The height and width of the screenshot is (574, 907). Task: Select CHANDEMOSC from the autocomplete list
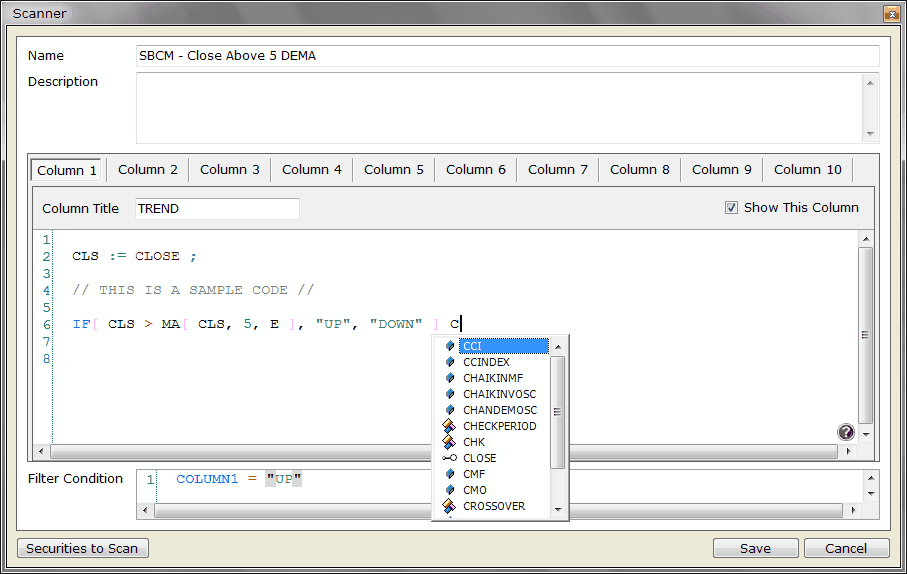click(500, 410)
